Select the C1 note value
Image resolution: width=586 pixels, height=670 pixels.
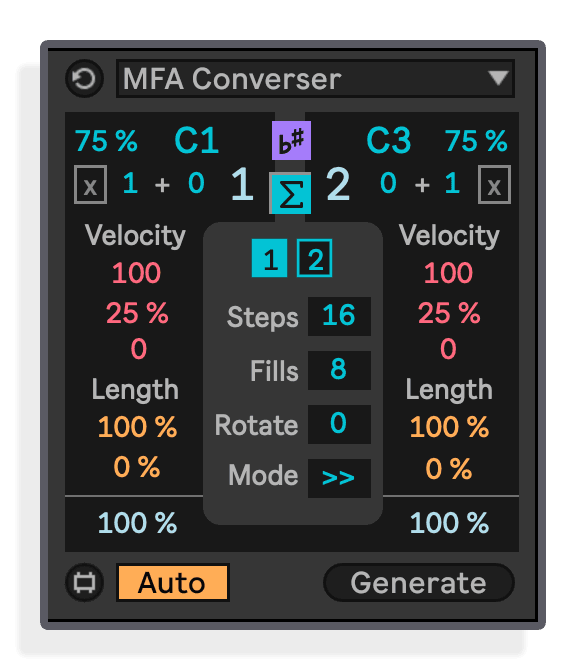[x=196, y=141]
